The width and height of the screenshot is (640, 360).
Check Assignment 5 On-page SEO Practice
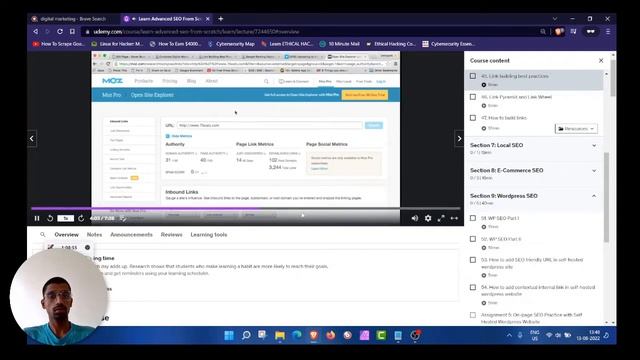point(473,315)
